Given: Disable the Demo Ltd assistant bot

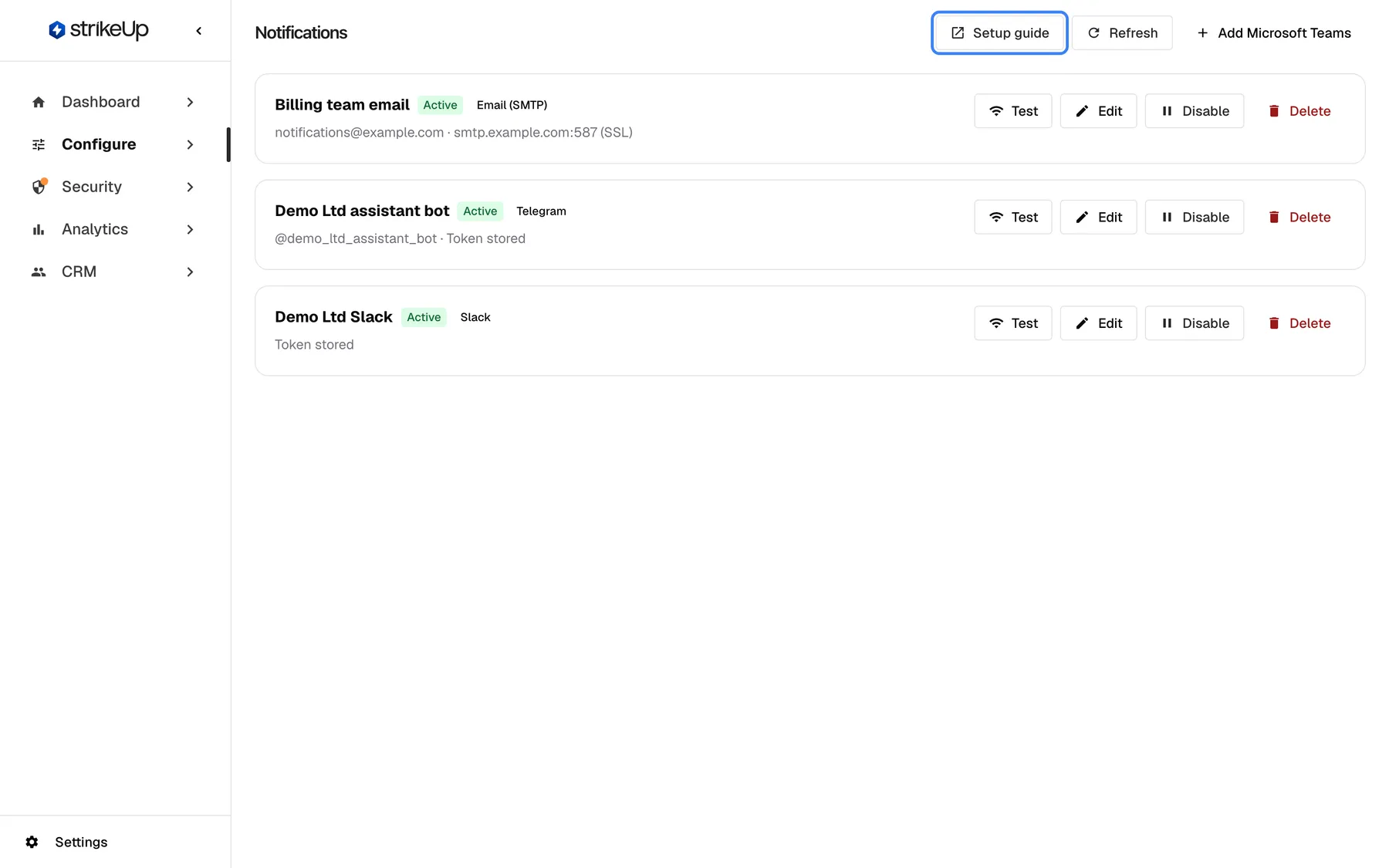Looking at the screenshot, I should point(1195,217).
